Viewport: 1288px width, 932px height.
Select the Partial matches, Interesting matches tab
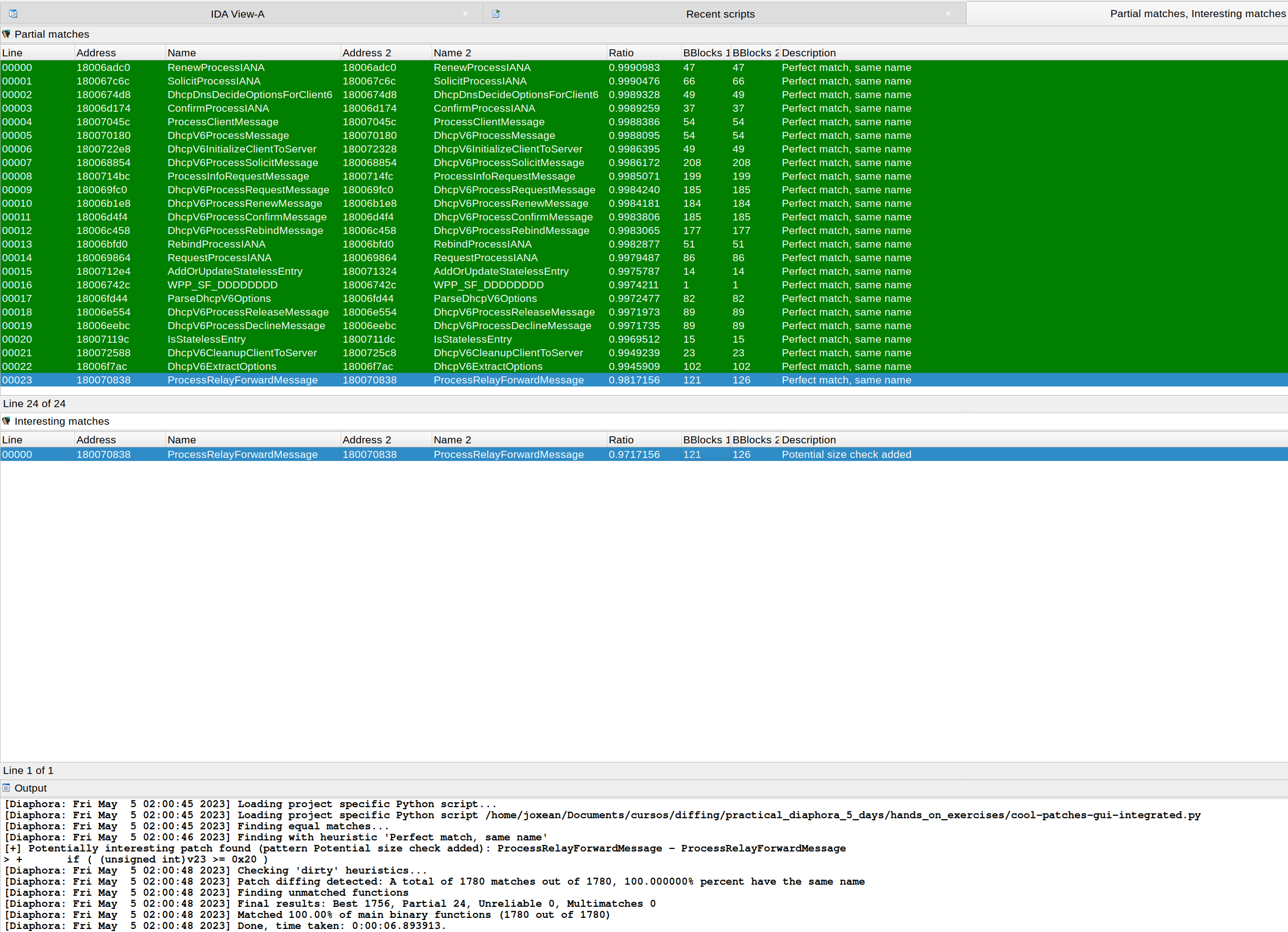pyautogui.click(x=1196, y=14)
